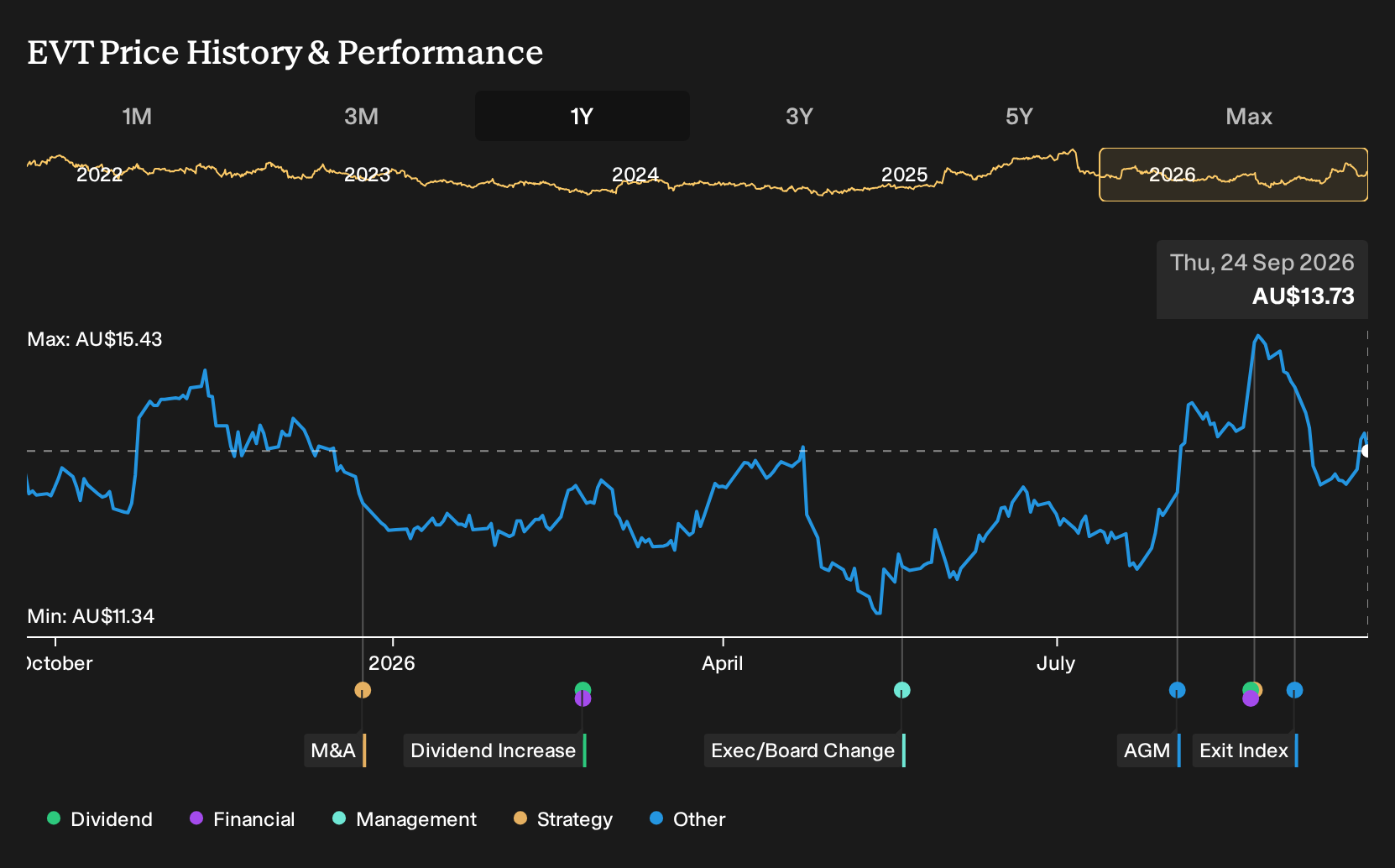Click the orange M&A strategy event dot
This screenshot has height=868, width=1395.
(x=363, y=690)
